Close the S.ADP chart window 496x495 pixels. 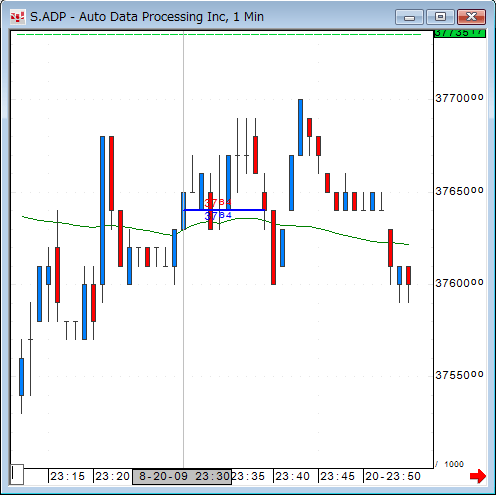[x=471, y=17]
